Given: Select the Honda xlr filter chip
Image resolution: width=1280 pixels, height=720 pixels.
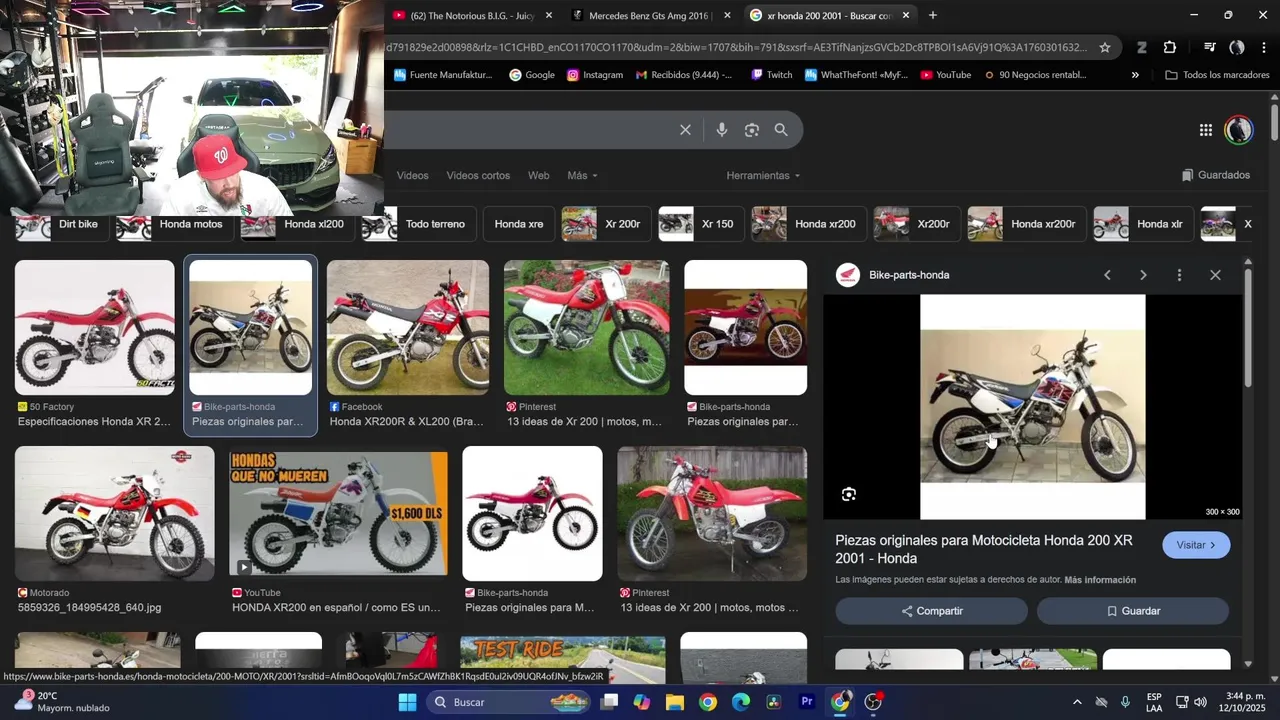Looking at the screenshot, I should pyautogui.click(x=1142, y=224).
